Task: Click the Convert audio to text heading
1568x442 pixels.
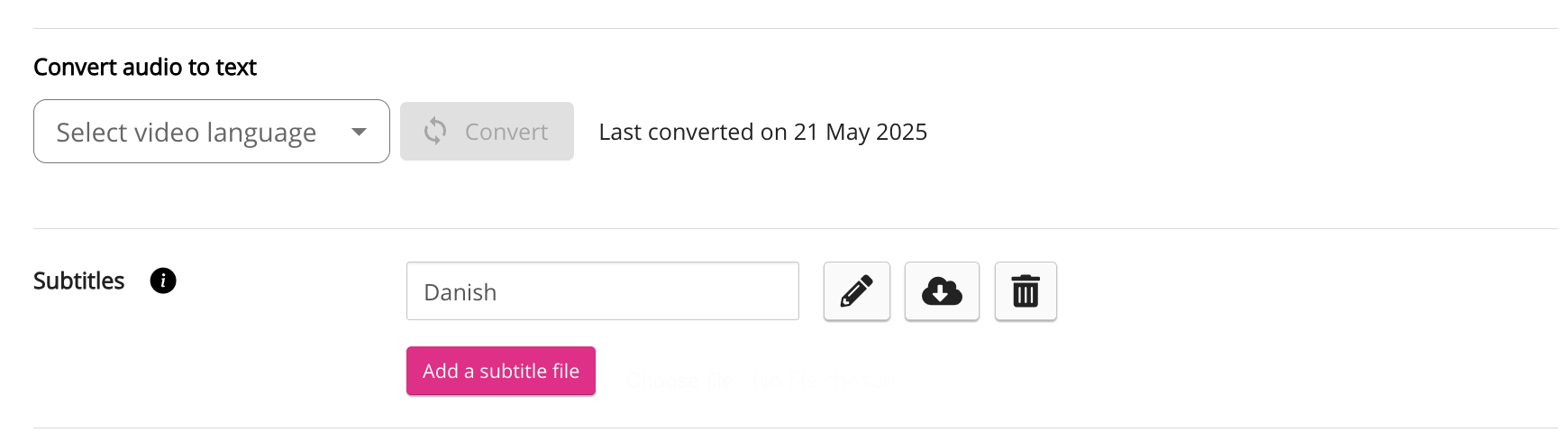Action: coord(145,68)
